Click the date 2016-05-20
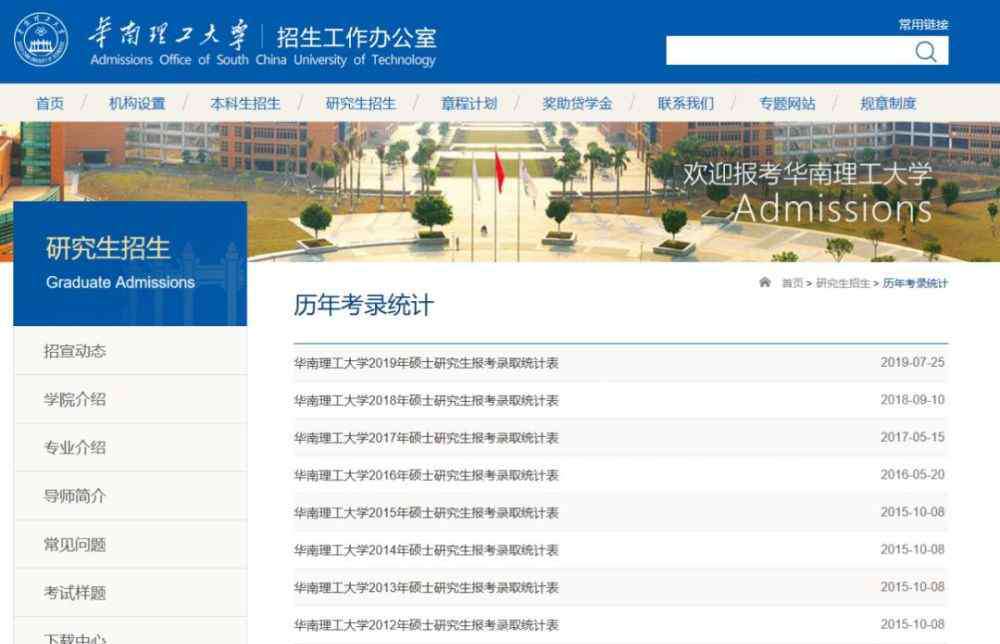This screenshot has height=644, width=1000. click(x=913, y=474)
